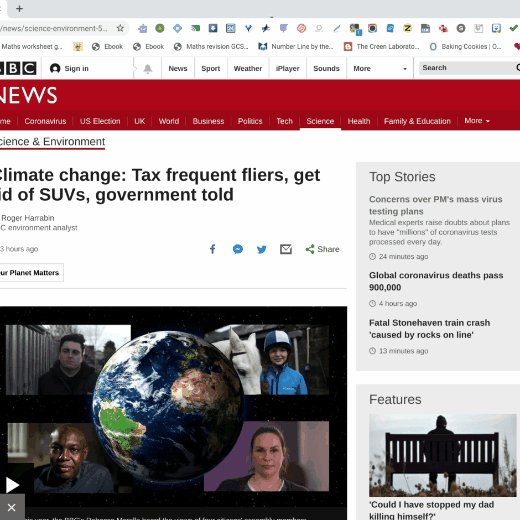Open 'The Green Laborato...' bookmark
Image resolution: width=520 pixels, height=520 pixels.
[x=382, y=47]
